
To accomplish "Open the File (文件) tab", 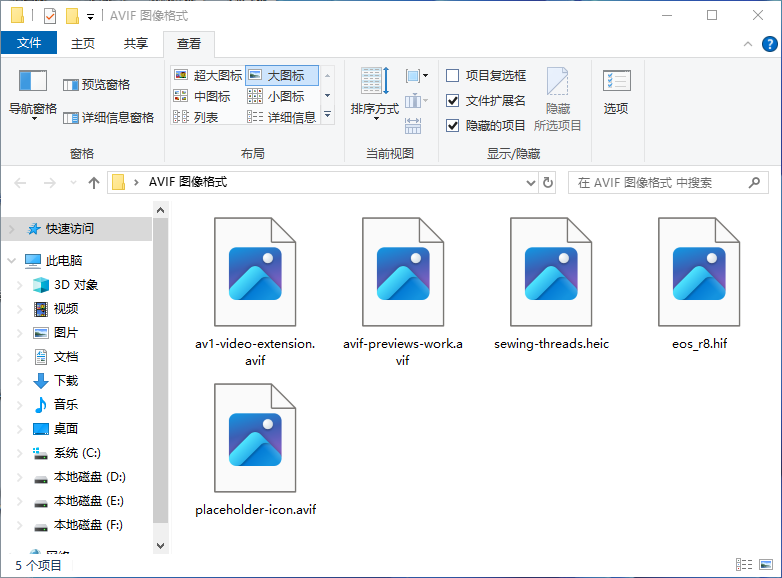I will click(x=29, y=43).
